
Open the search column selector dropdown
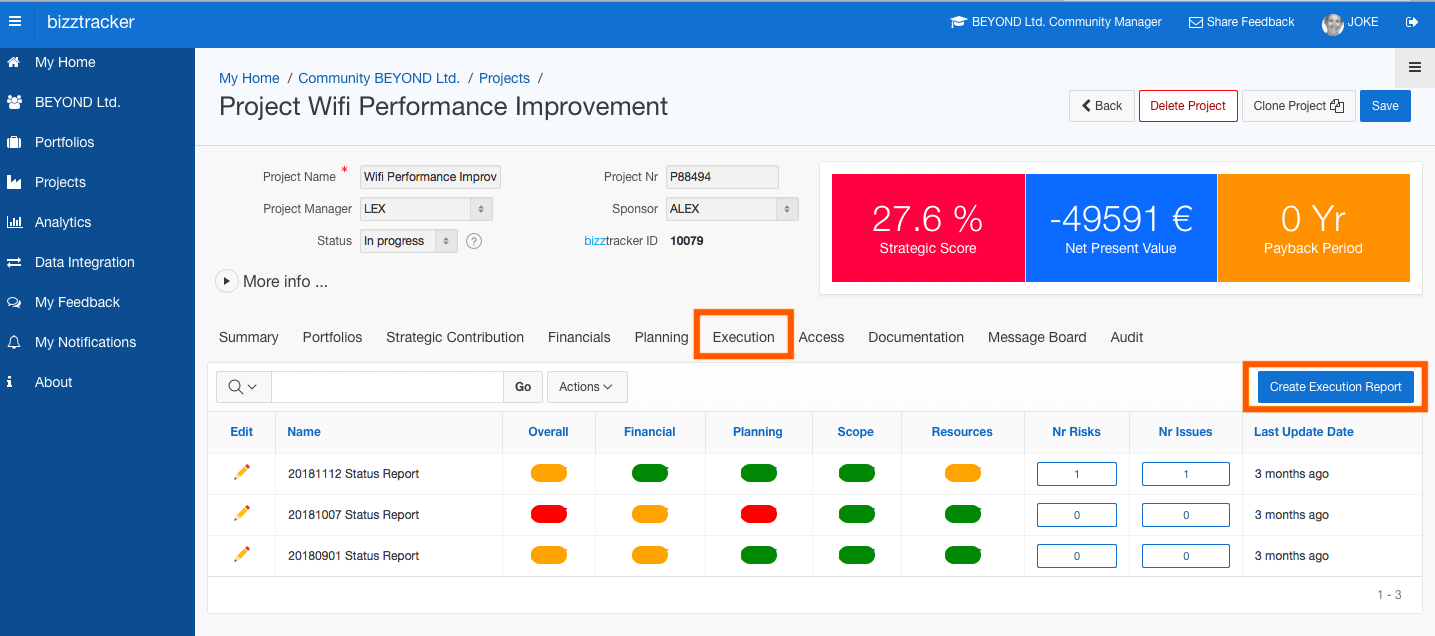click(x=244, y=387)
